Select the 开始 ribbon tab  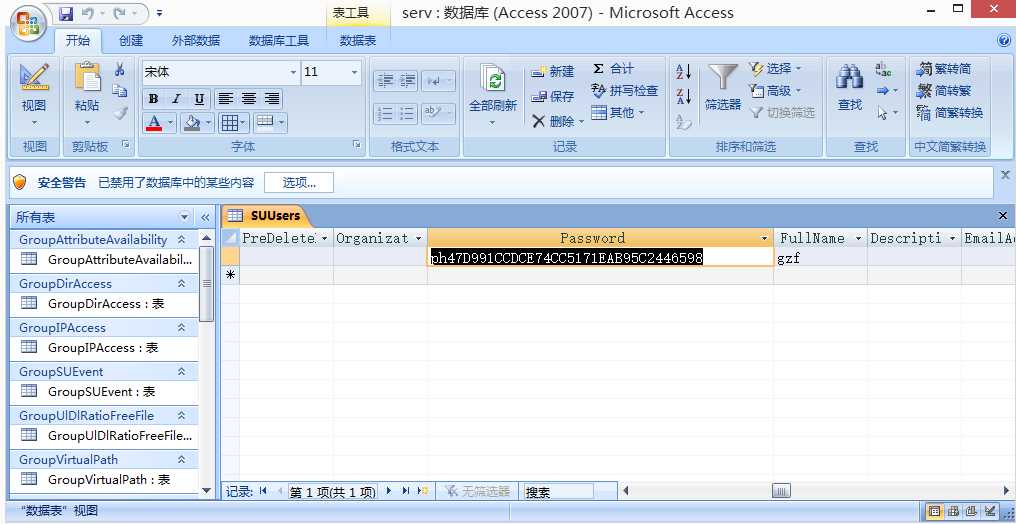pyautogui.click(x=78, y=40)
